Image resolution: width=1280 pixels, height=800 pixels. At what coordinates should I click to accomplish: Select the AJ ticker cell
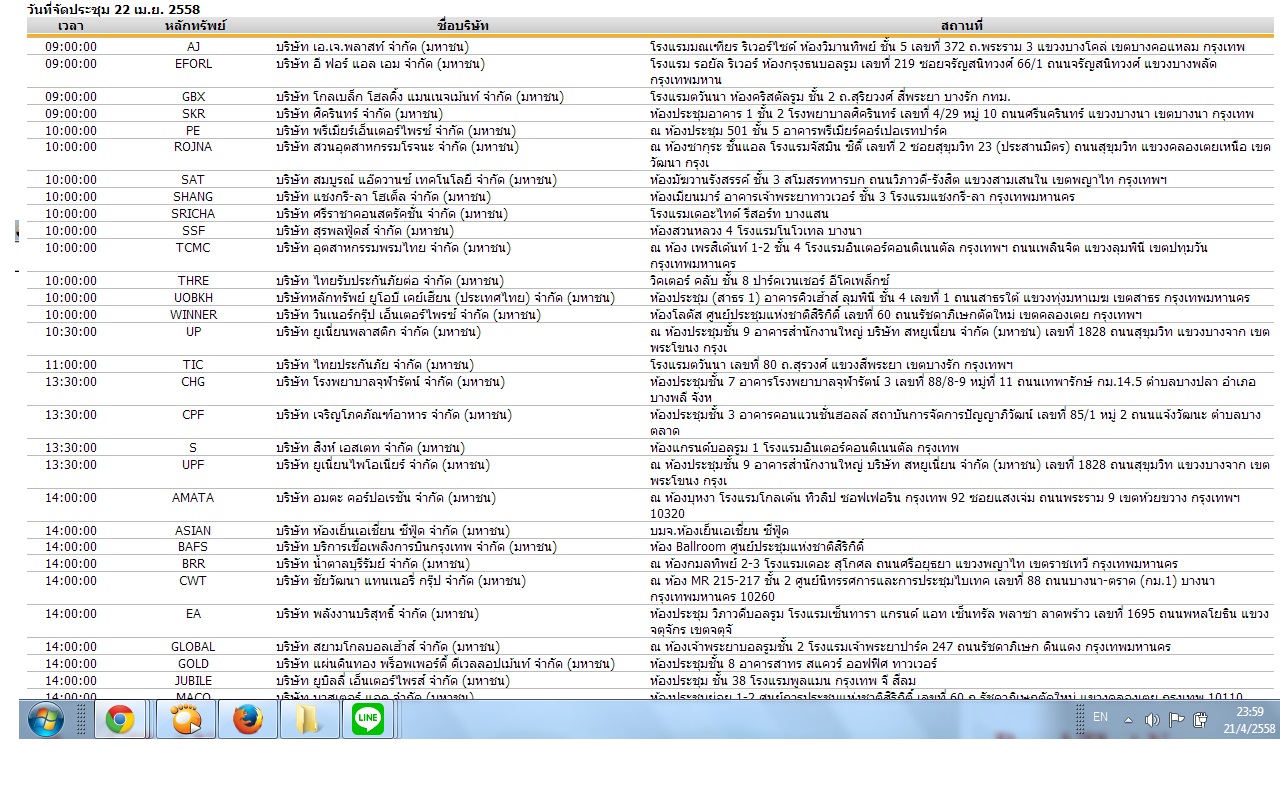click(194, 47)
